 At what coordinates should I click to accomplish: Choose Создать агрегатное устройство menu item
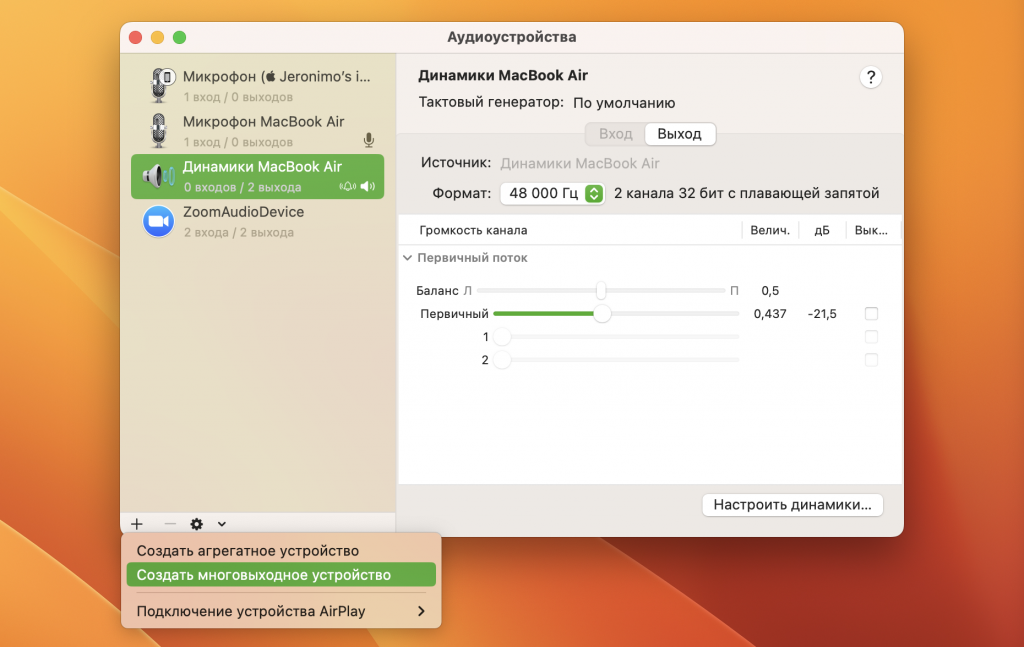pyautogui.click(x=248, y=551)
